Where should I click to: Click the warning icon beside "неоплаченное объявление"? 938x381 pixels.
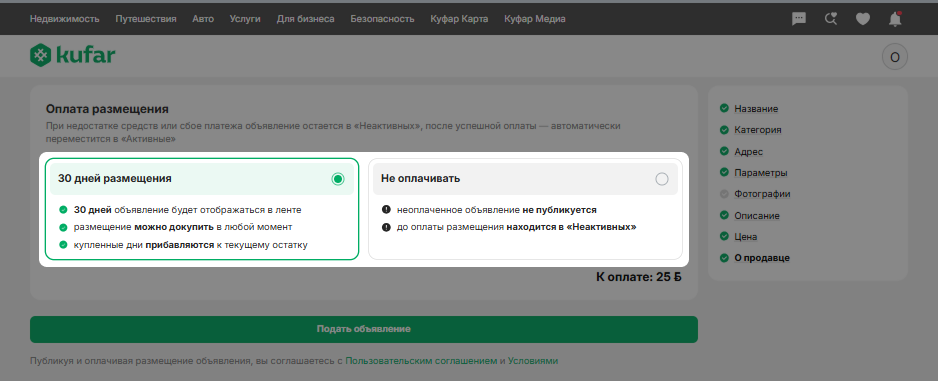[x=386, y=210]
